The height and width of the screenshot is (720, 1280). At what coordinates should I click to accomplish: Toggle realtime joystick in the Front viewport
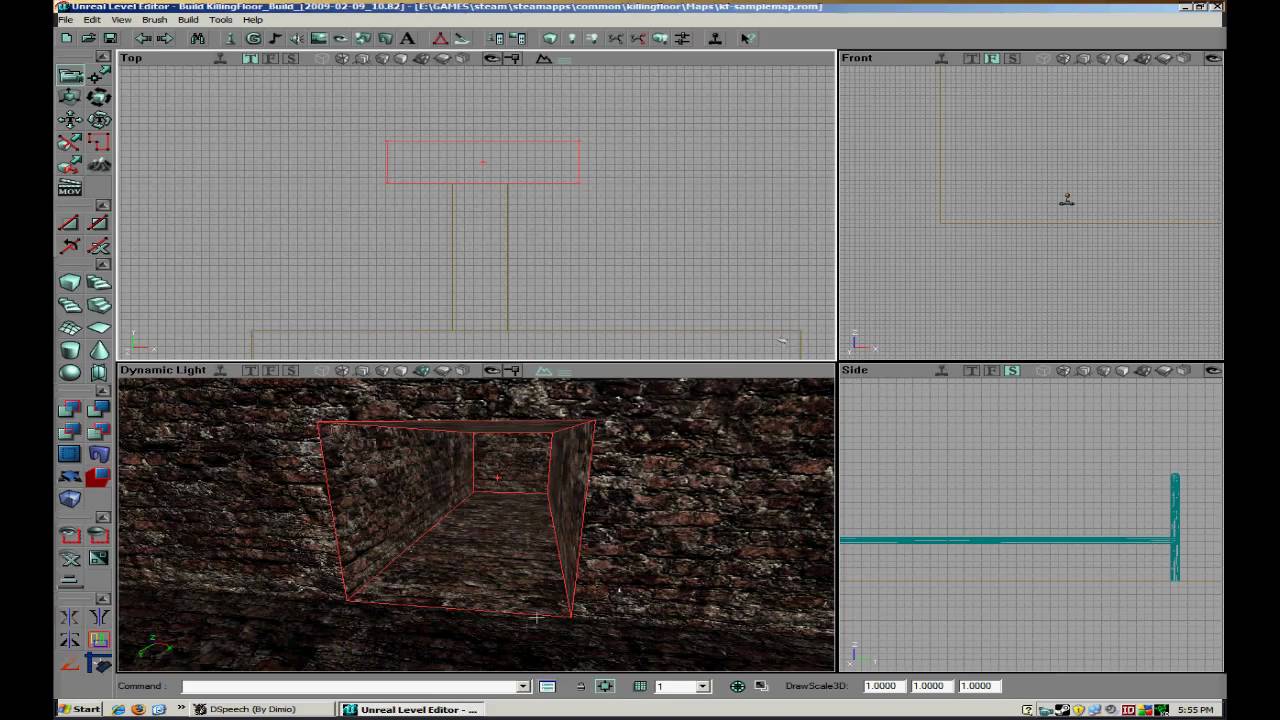click(941, 58)
